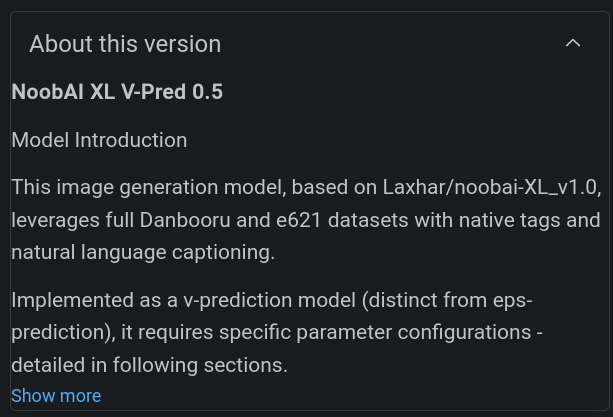Image resolution: width=613 pixels, height=417 pixels.
Task: Click the phrase 'detailed in following sections.'
Action: [149, 364]
